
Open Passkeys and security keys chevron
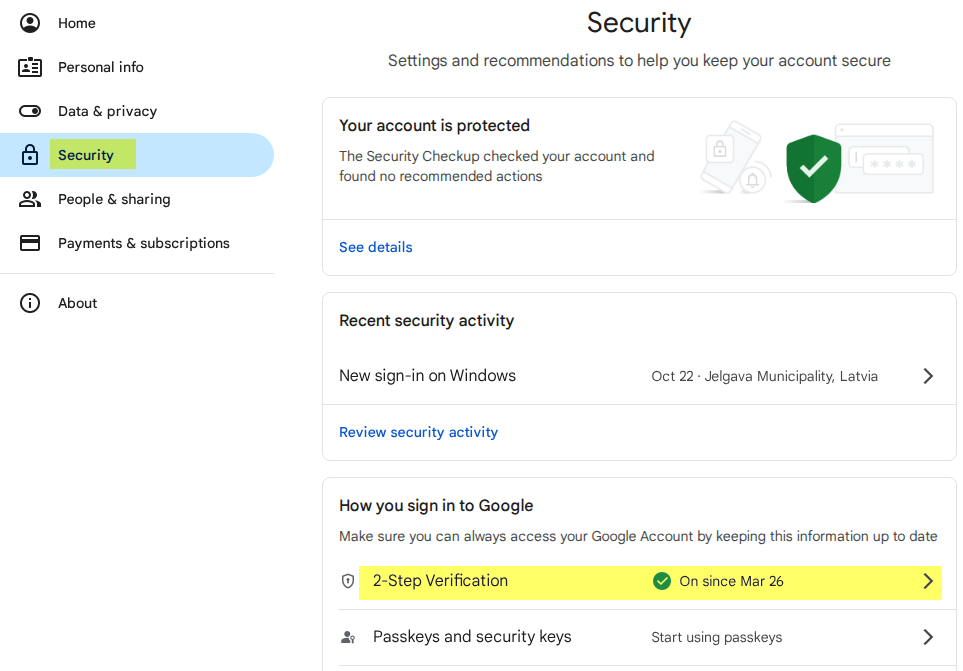click(x=928, y=637)
